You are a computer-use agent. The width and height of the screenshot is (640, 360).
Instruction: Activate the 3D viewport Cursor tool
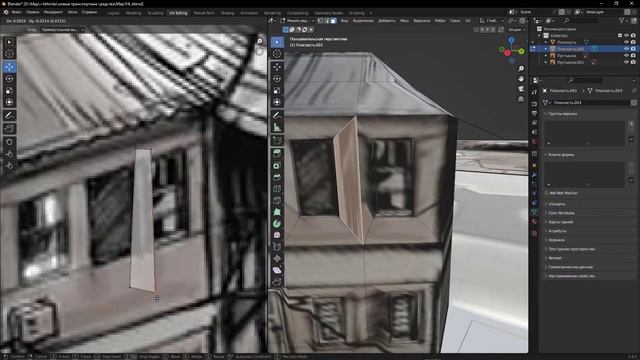pyautogui.click(x=277, y=54)
